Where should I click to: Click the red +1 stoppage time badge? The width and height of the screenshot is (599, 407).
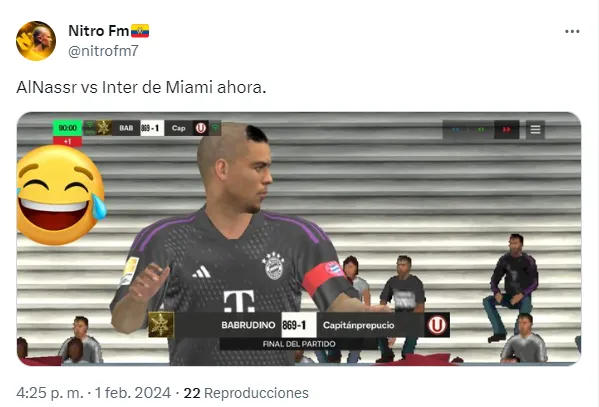click(68, 141)
